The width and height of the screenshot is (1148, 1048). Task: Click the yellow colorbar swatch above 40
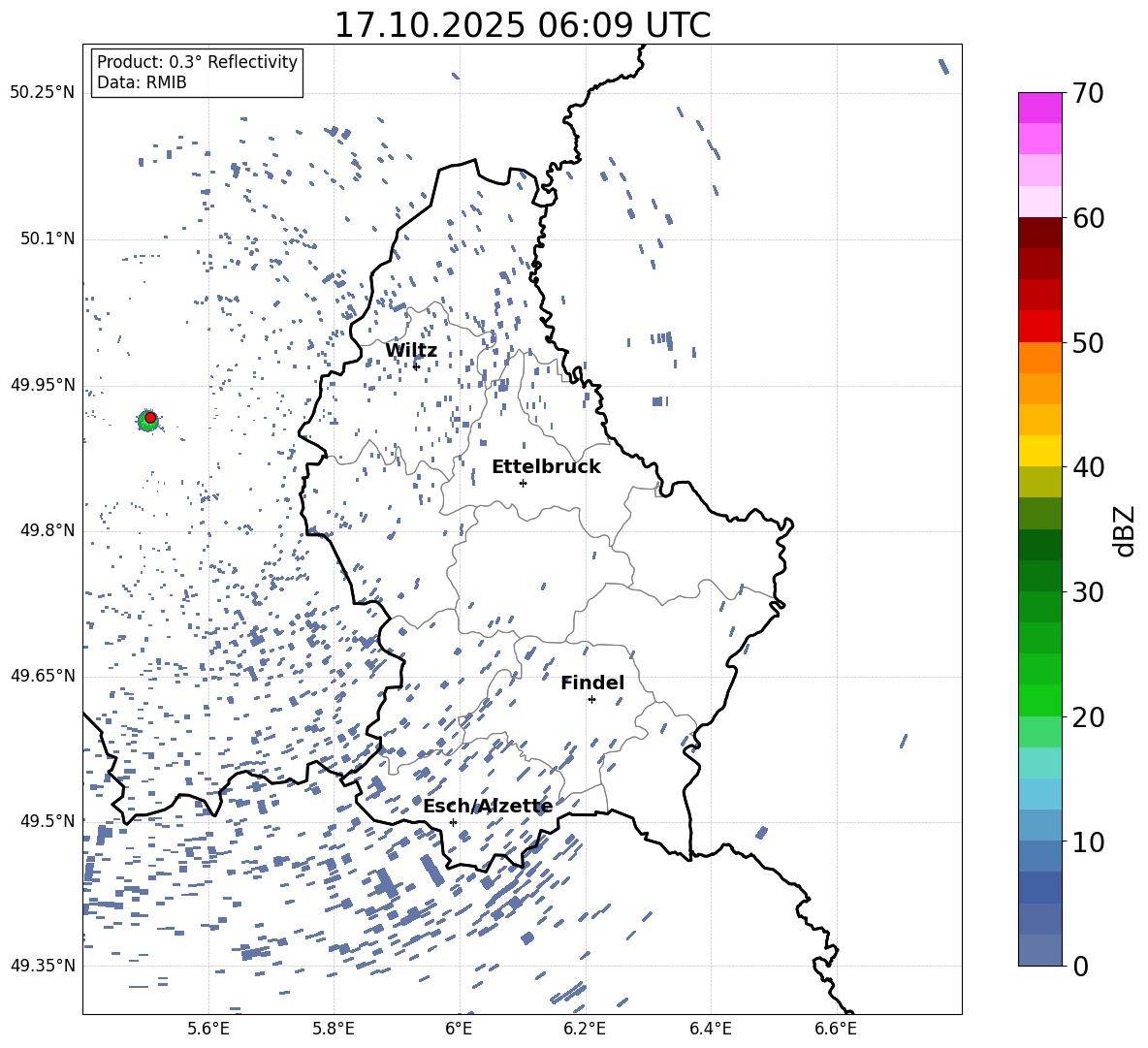point(1040,451)
